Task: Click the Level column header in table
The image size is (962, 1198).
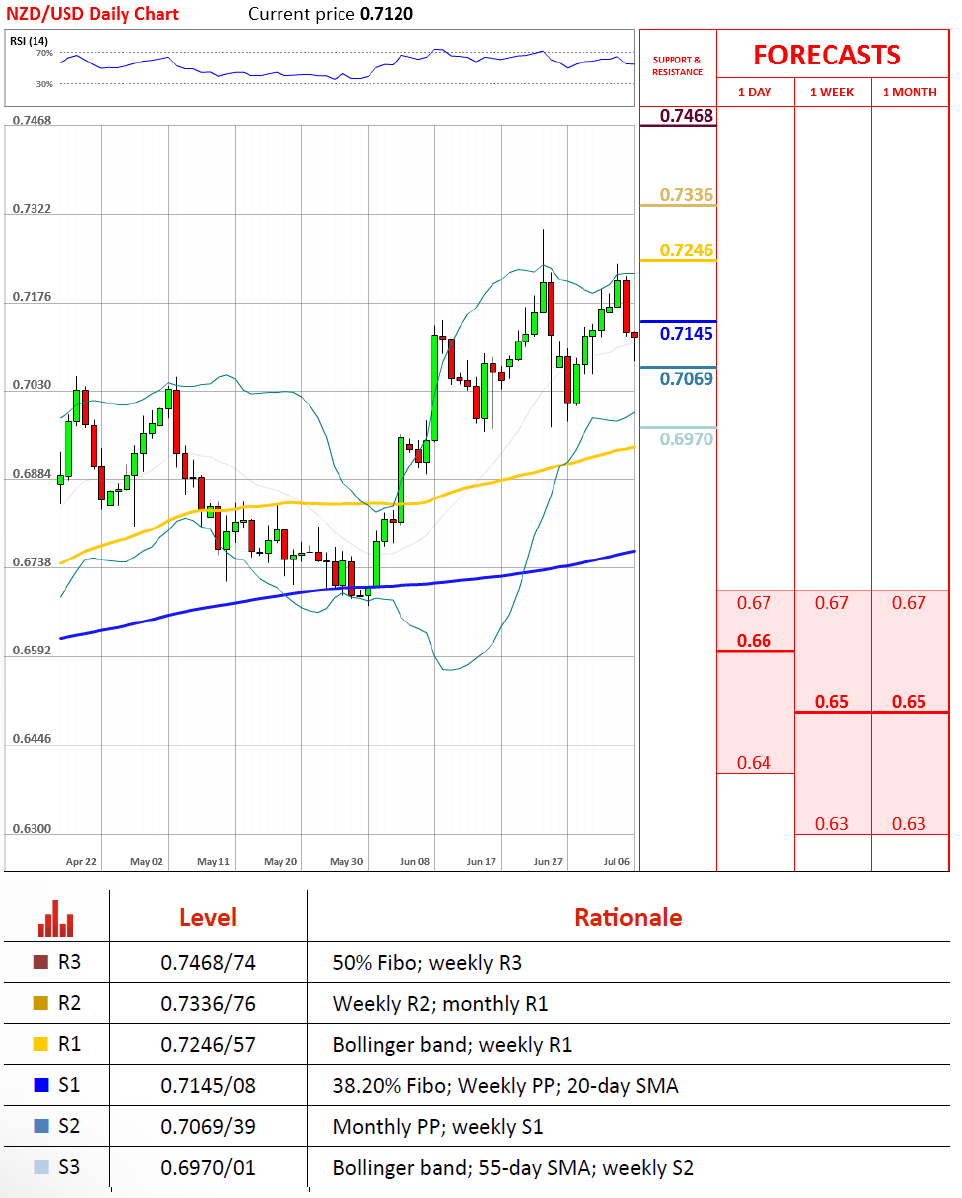Action: point(207,917)
